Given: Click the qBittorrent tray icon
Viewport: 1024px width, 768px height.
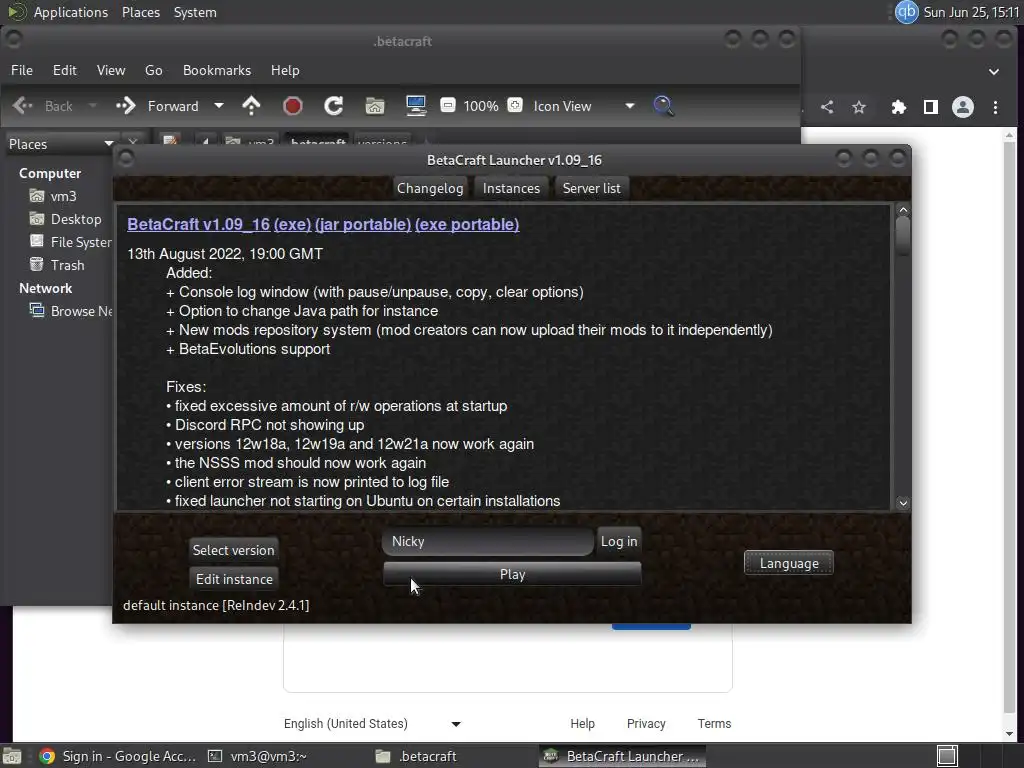Looking at the screenshot, I should coord(906,12).
